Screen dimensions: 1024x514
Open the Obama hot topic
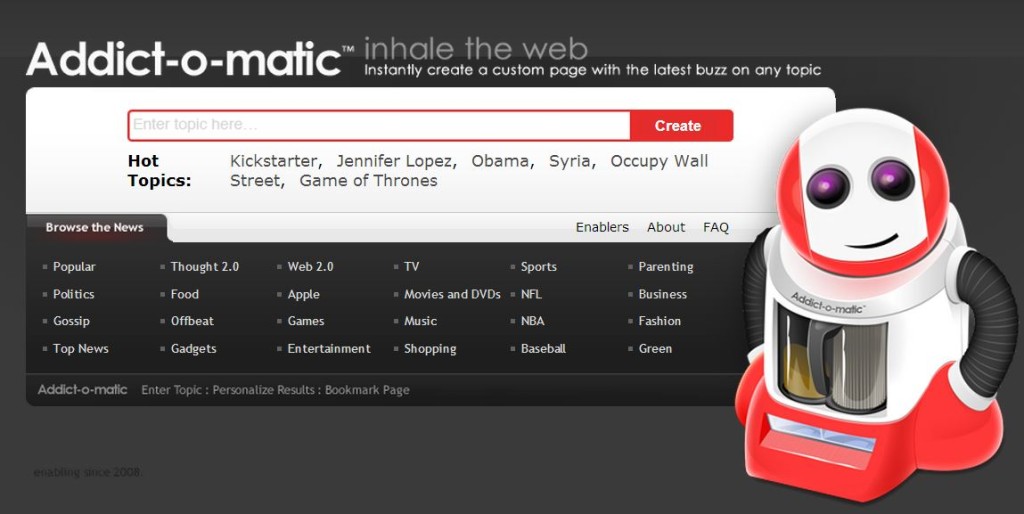tap(500, 161)
